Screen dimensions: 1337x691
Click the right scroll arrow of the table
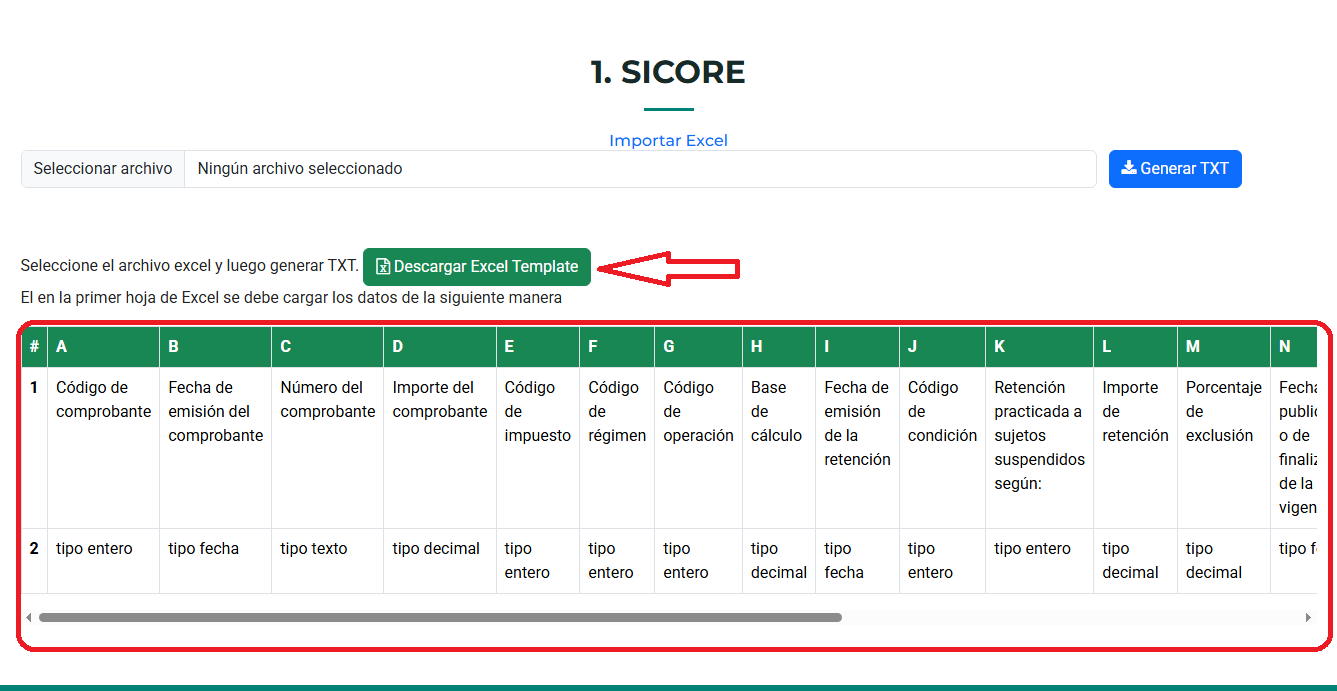tap(1308, 617)
